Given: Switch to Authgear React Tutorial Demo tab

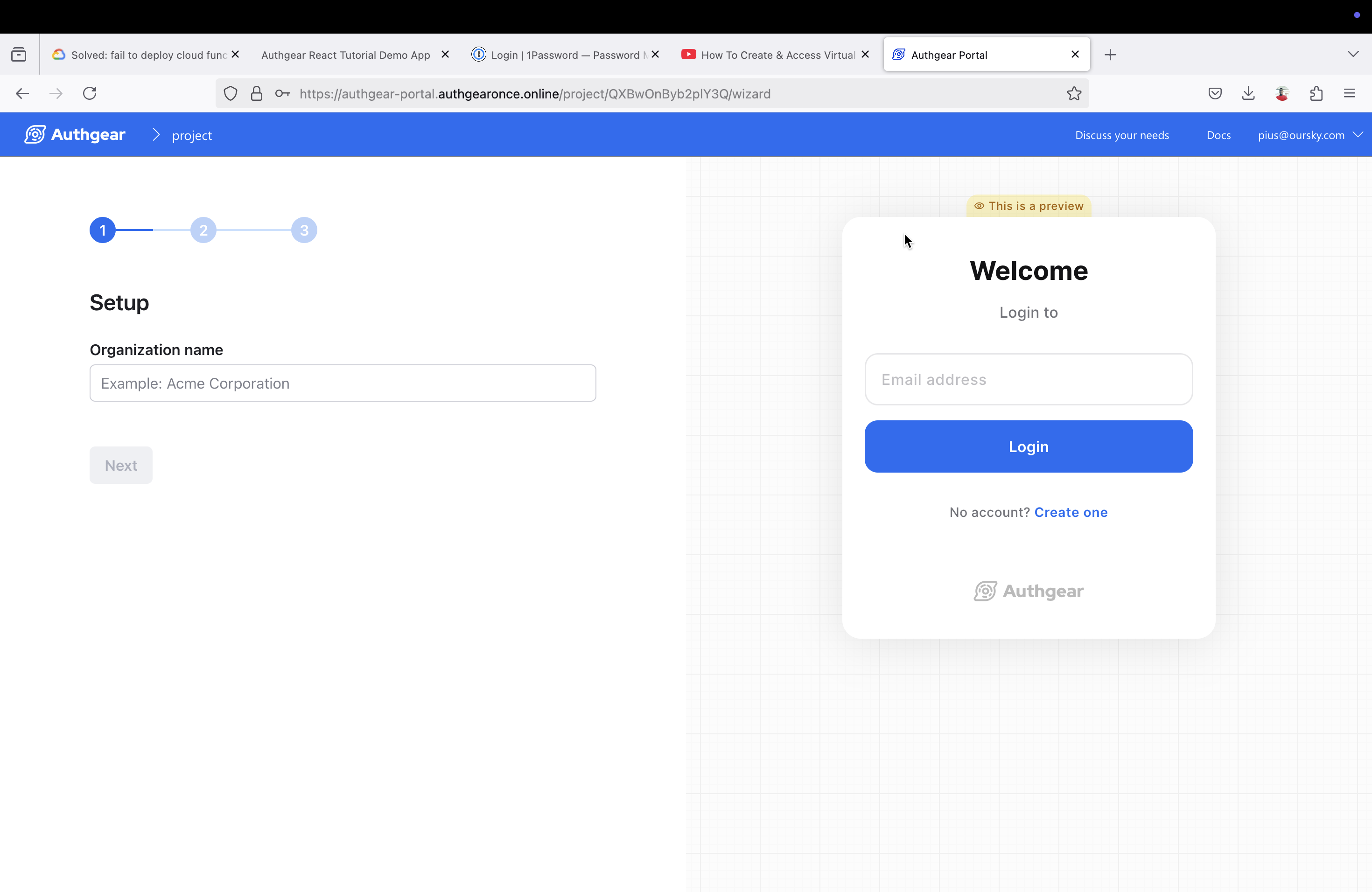Looking at the screenshot, I should coord(346,55).
